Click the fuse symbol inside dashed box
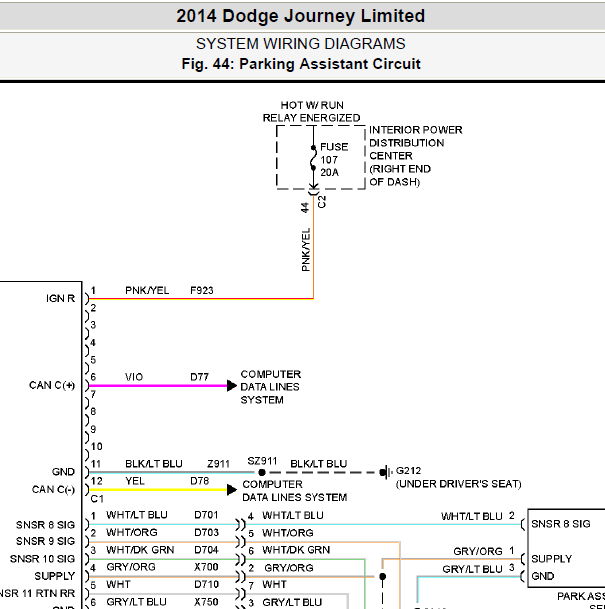Viewport: 605px width, 609px height. (x=313, y=158)
